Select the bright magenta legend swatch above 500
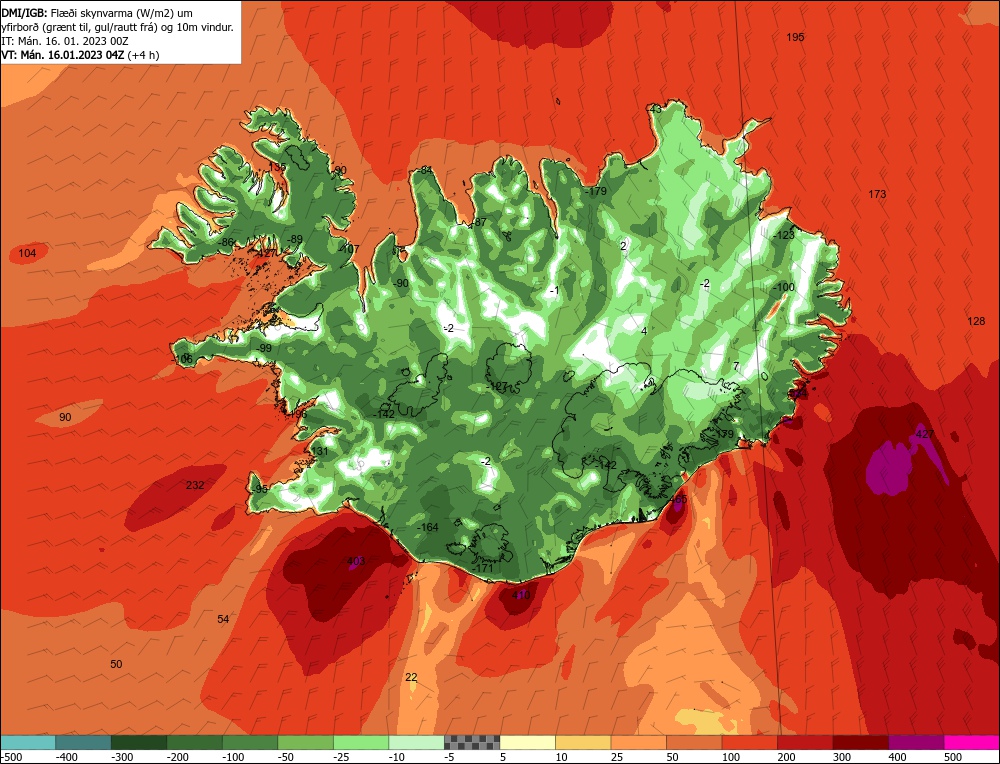Image resolution: width=1000 pixels, height=764 pixels. pos(971,742)
